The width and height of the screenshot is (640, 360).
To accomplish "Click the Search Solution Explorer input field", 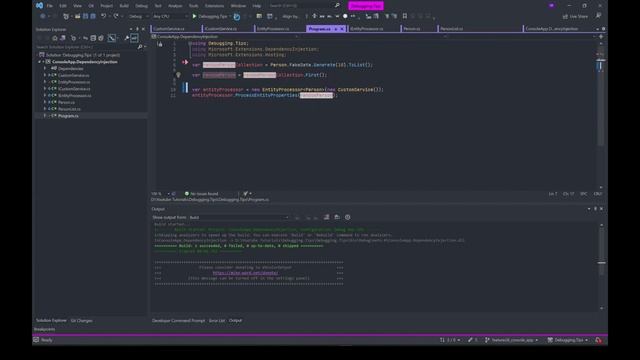I will click(86, 47).
